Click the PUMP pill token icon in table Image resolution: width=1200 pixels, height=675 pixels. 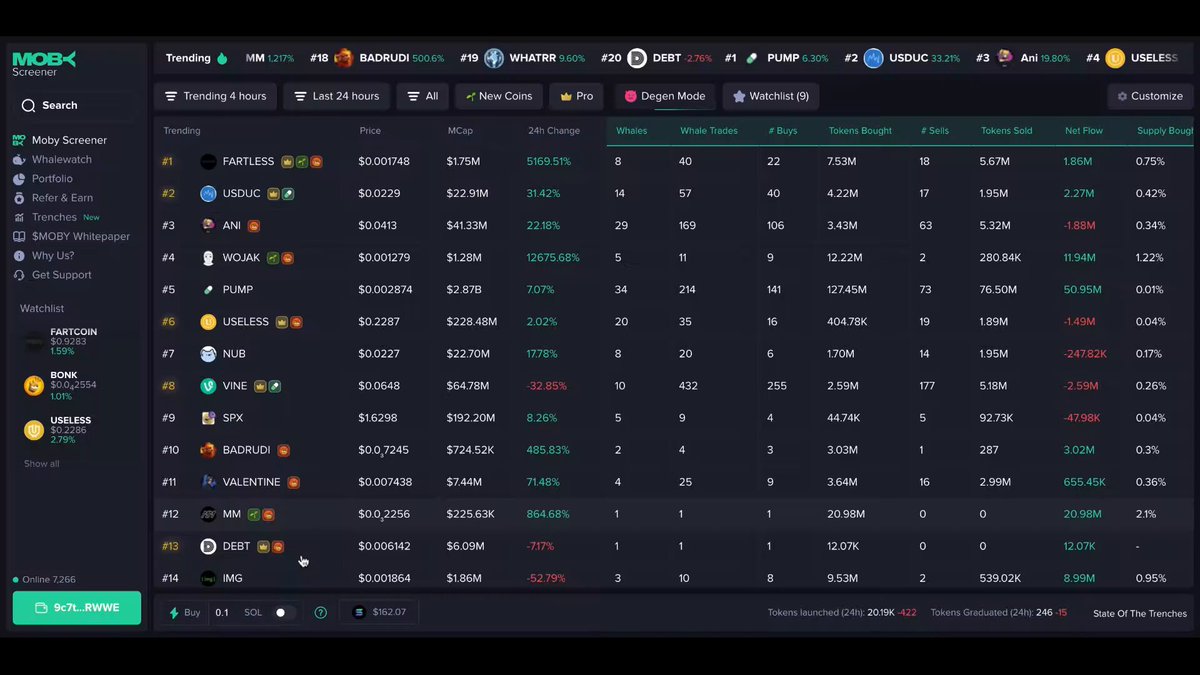[208, 290]
